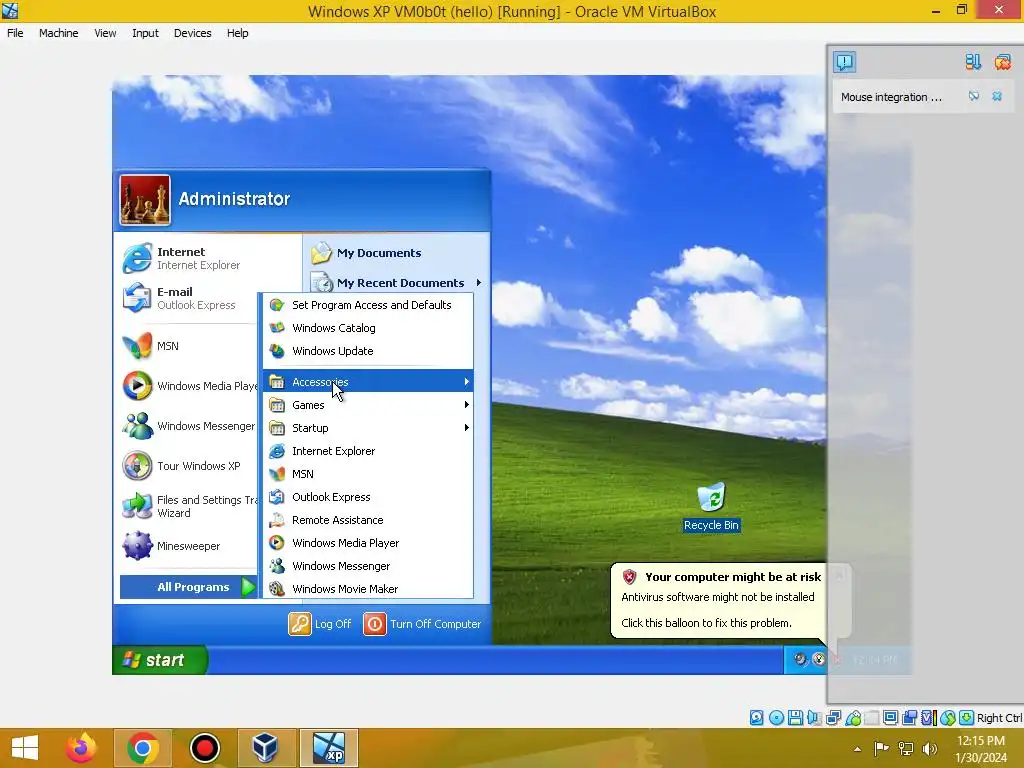1024x768 pixels.
Task: Open the Input menu
Action: [x=145, y=33]
